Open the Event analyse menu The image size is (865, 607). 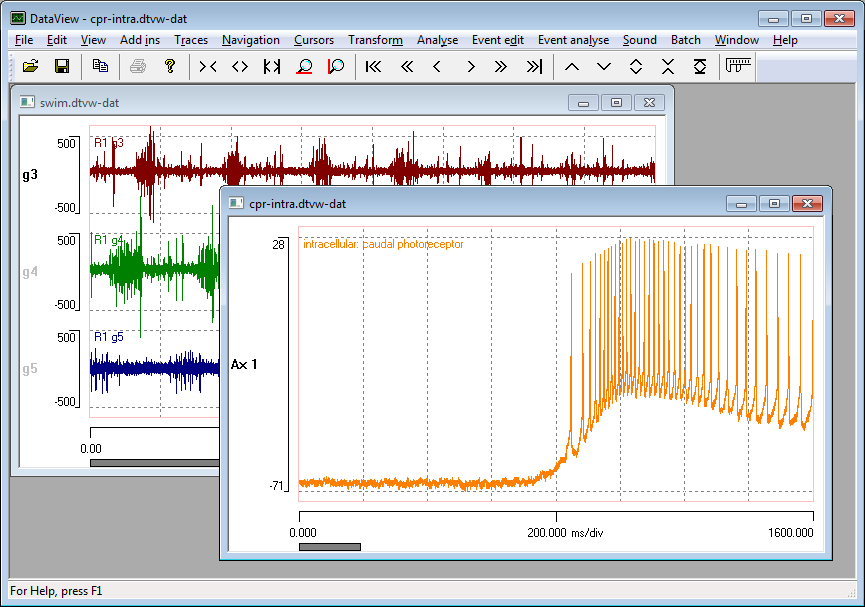(x=573, y=40)
